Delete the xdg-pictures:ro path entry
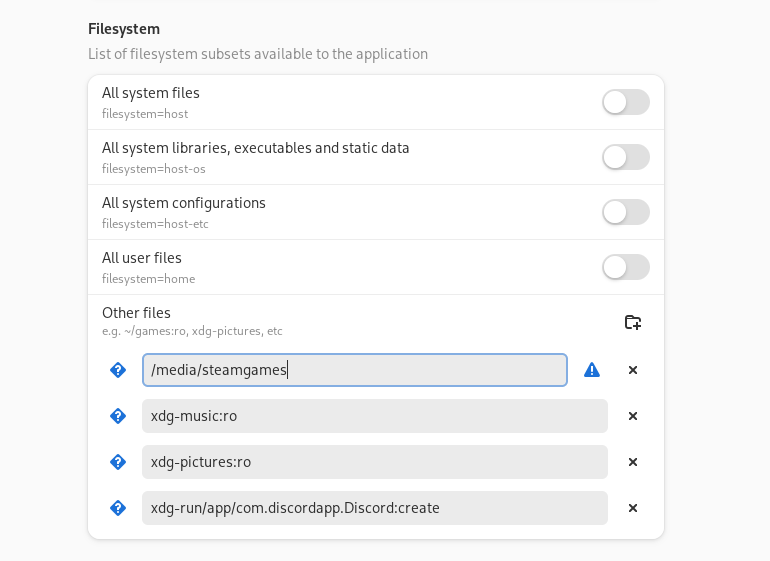Image resolution: width=770 pixels, height=561 pixels. 633,462
